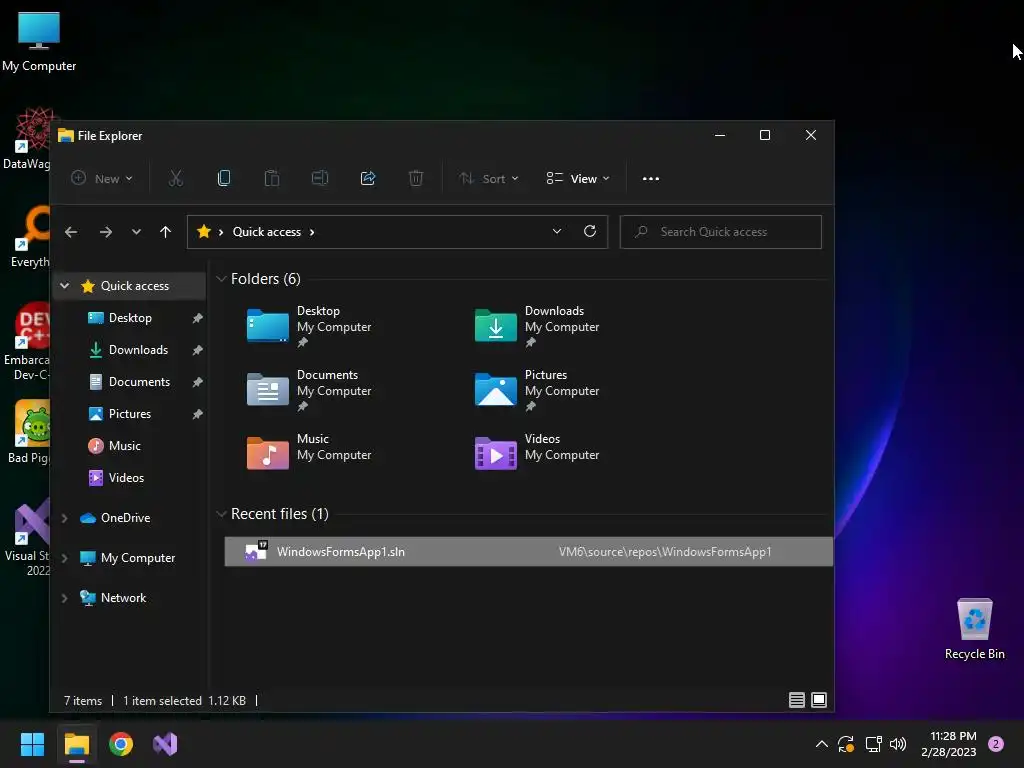Viewport: 1024px width, 768px height.
Task: Click the pin icon next to Downloads in sidebar
Action: [197, 350]
